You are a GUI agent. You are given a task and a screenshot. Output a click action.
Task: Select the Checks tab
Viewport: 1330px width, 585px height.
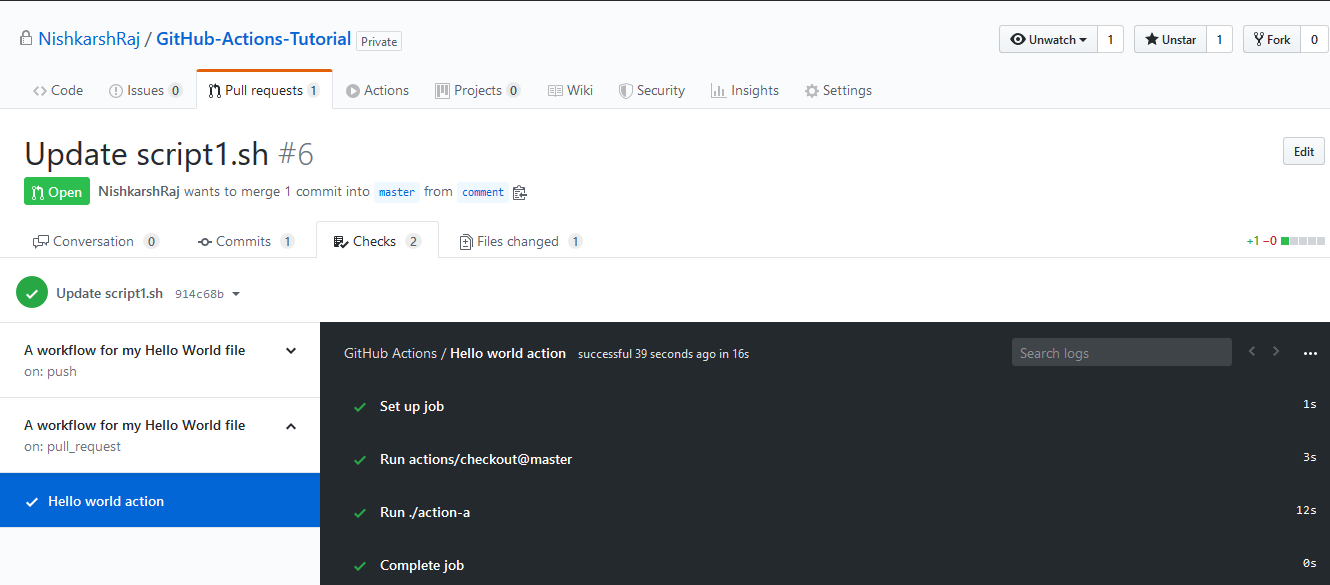pos(377,241)
